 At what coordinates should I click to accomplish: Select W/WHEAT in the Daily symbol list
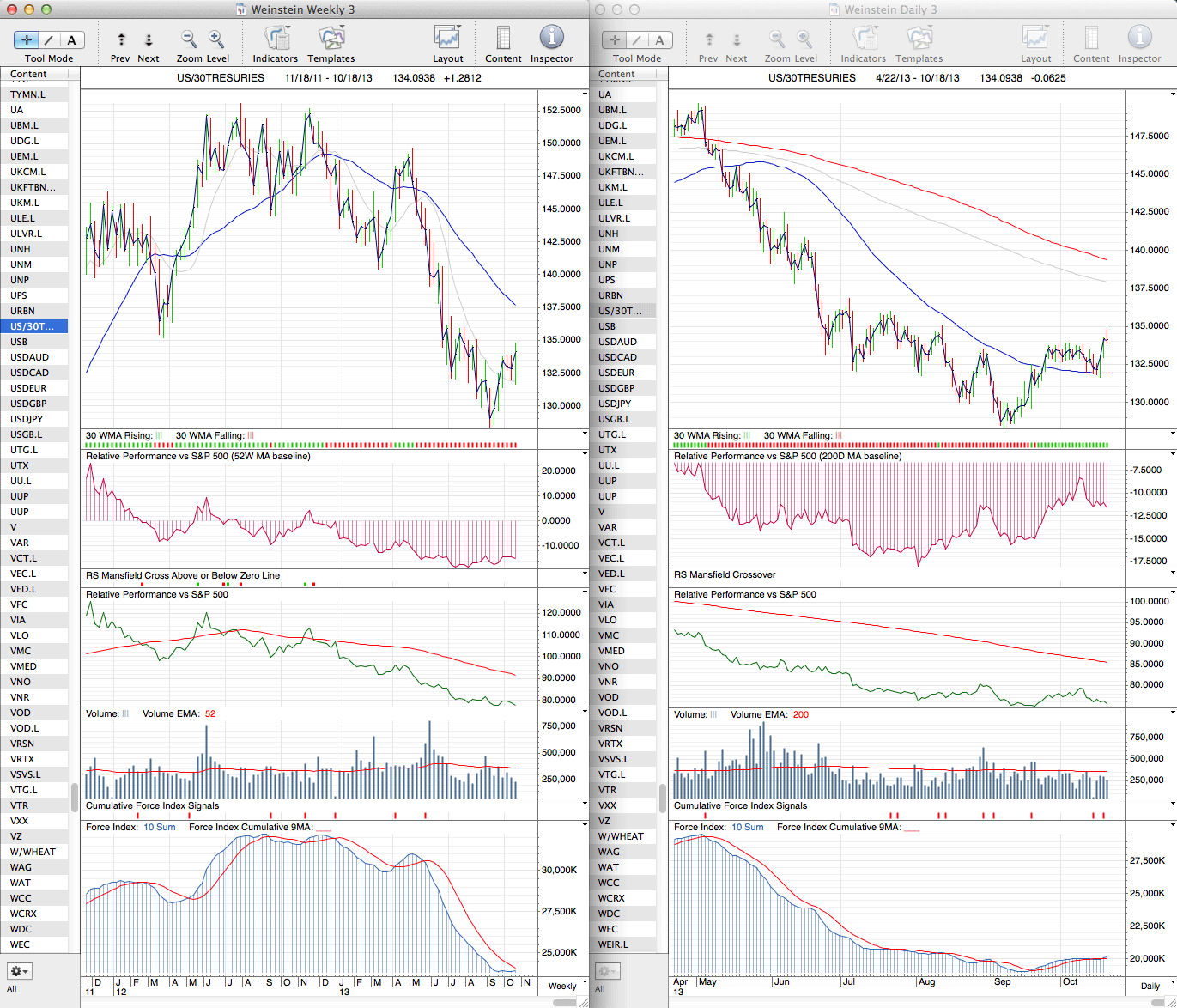[621, 836]
